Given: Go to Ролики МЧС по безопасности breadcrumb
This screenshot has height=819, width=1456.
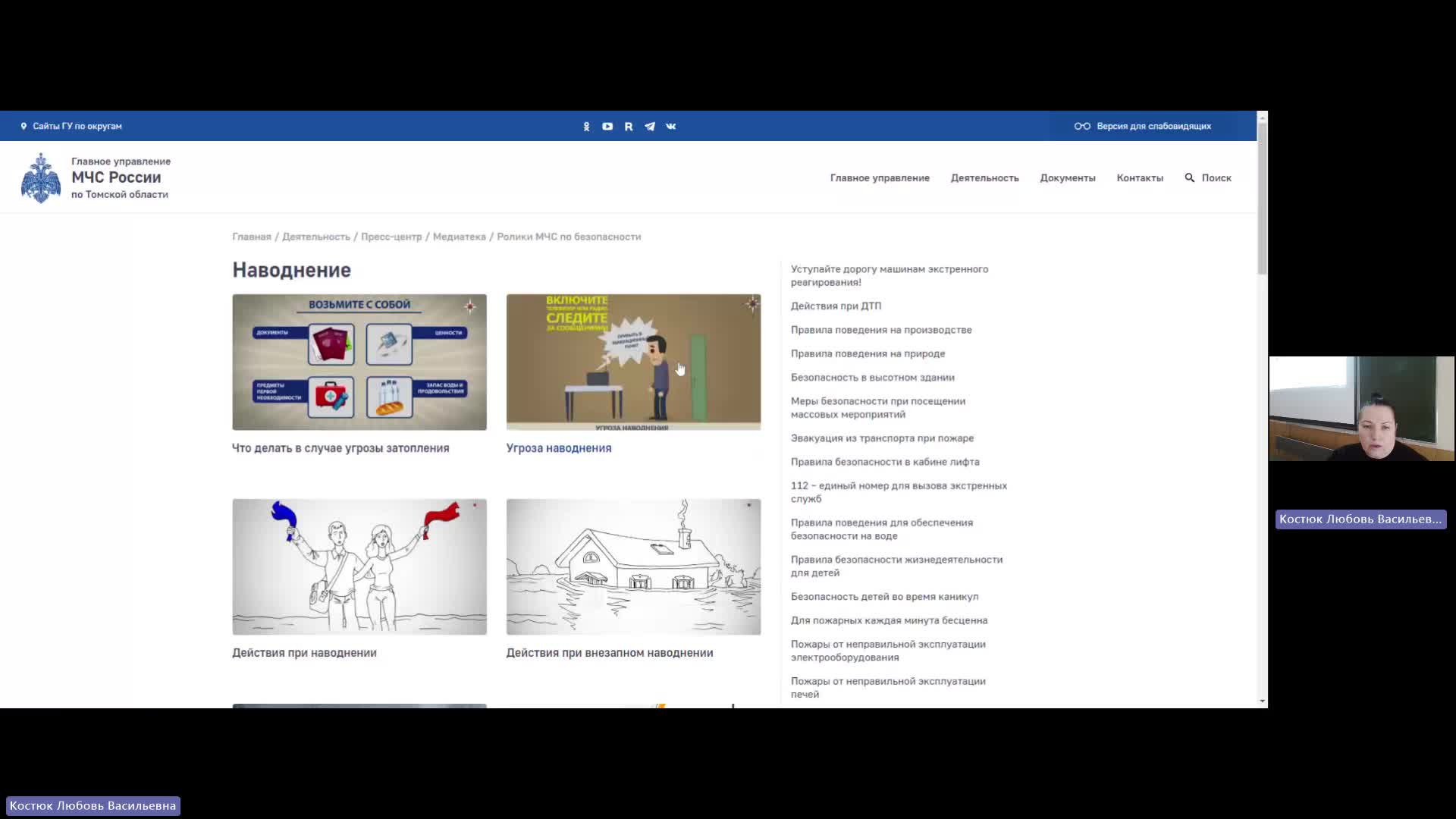Looking at the screenshot, I should click(569, 237).
